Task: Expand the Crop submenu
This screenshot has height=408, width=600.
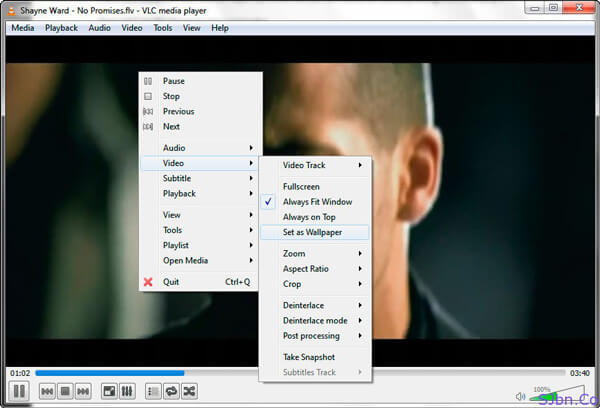Action: pos(315,284)
